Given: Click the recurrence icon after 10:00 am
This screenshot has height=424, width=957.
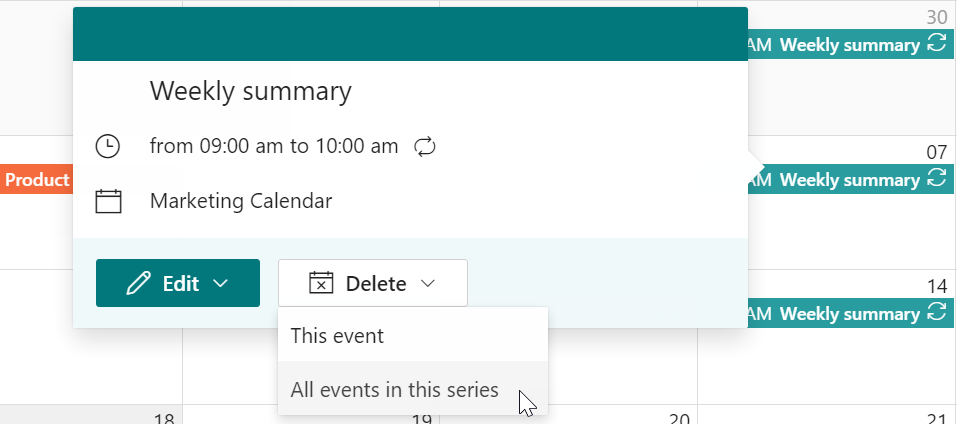Looking at the screenshot, I should [425, 146].
